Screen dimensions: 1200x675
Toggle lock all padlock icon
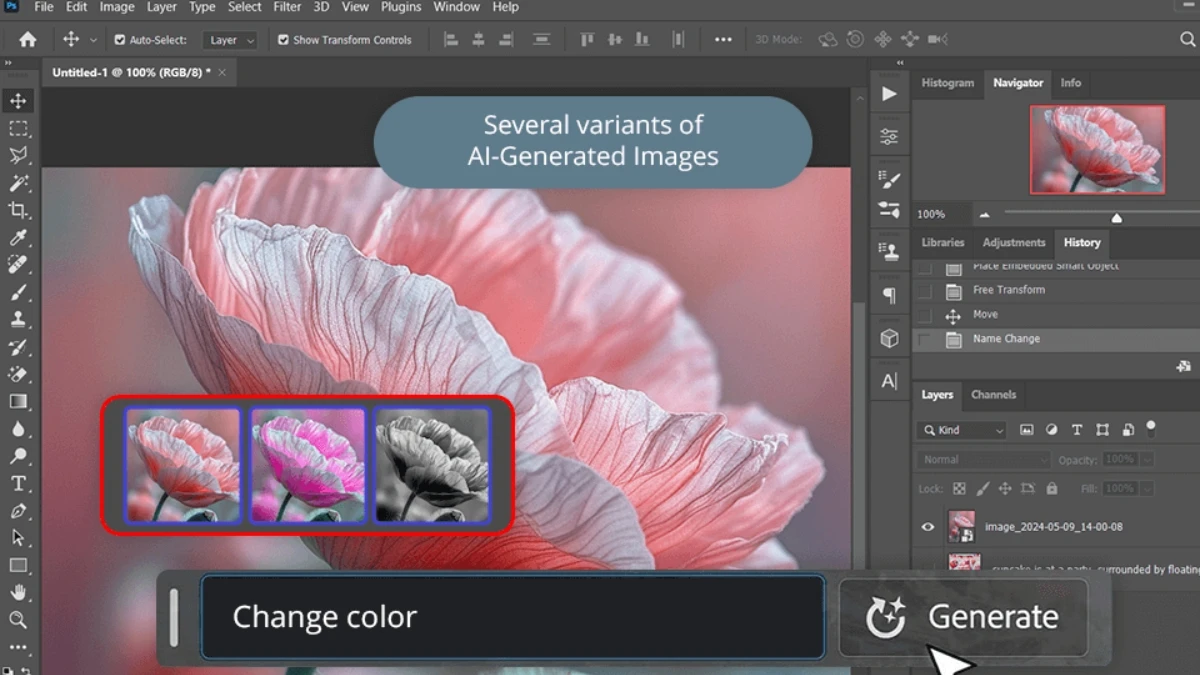1051,489
